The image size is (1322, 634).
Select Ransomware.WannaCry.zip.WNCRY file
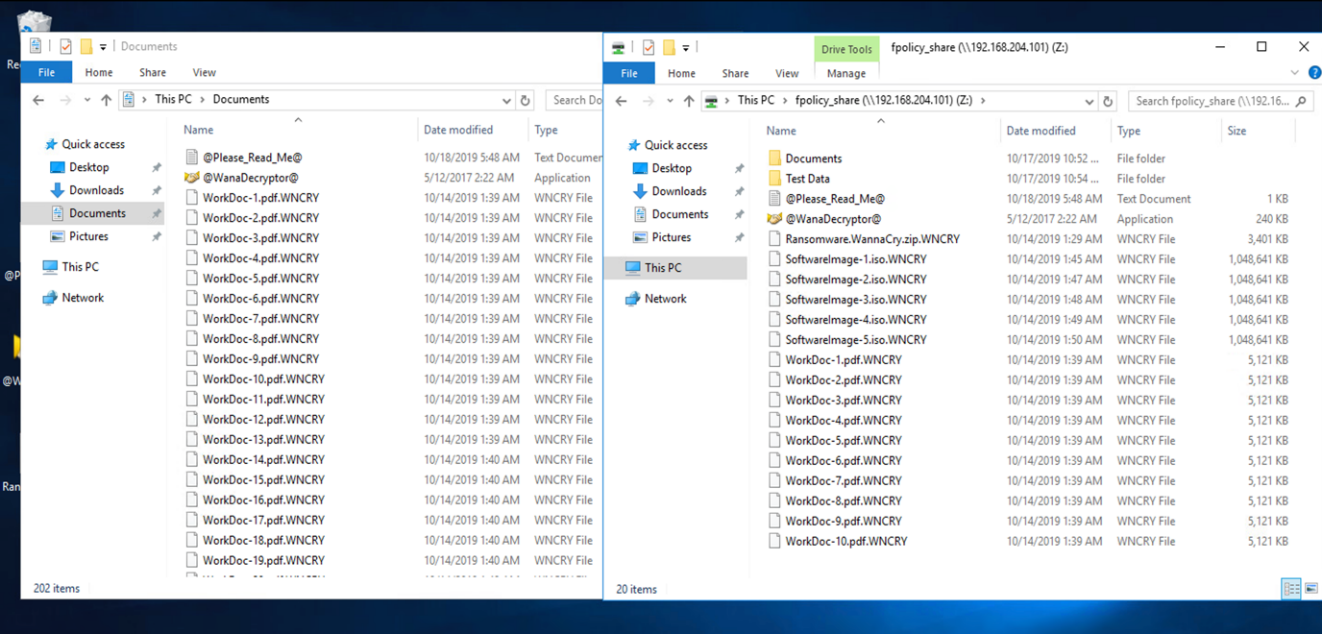(x=872, y=239)
